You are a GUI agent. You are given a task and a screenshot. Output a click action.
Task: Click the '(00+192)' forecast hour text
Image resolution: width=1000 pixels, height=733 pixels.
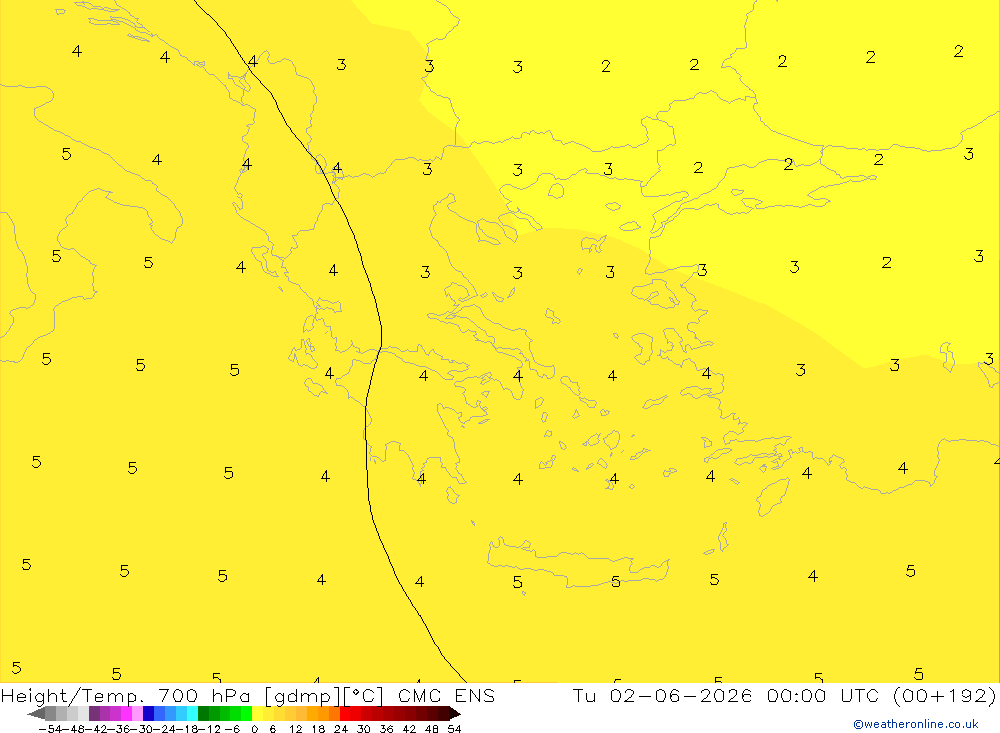(x=944, y=695)
